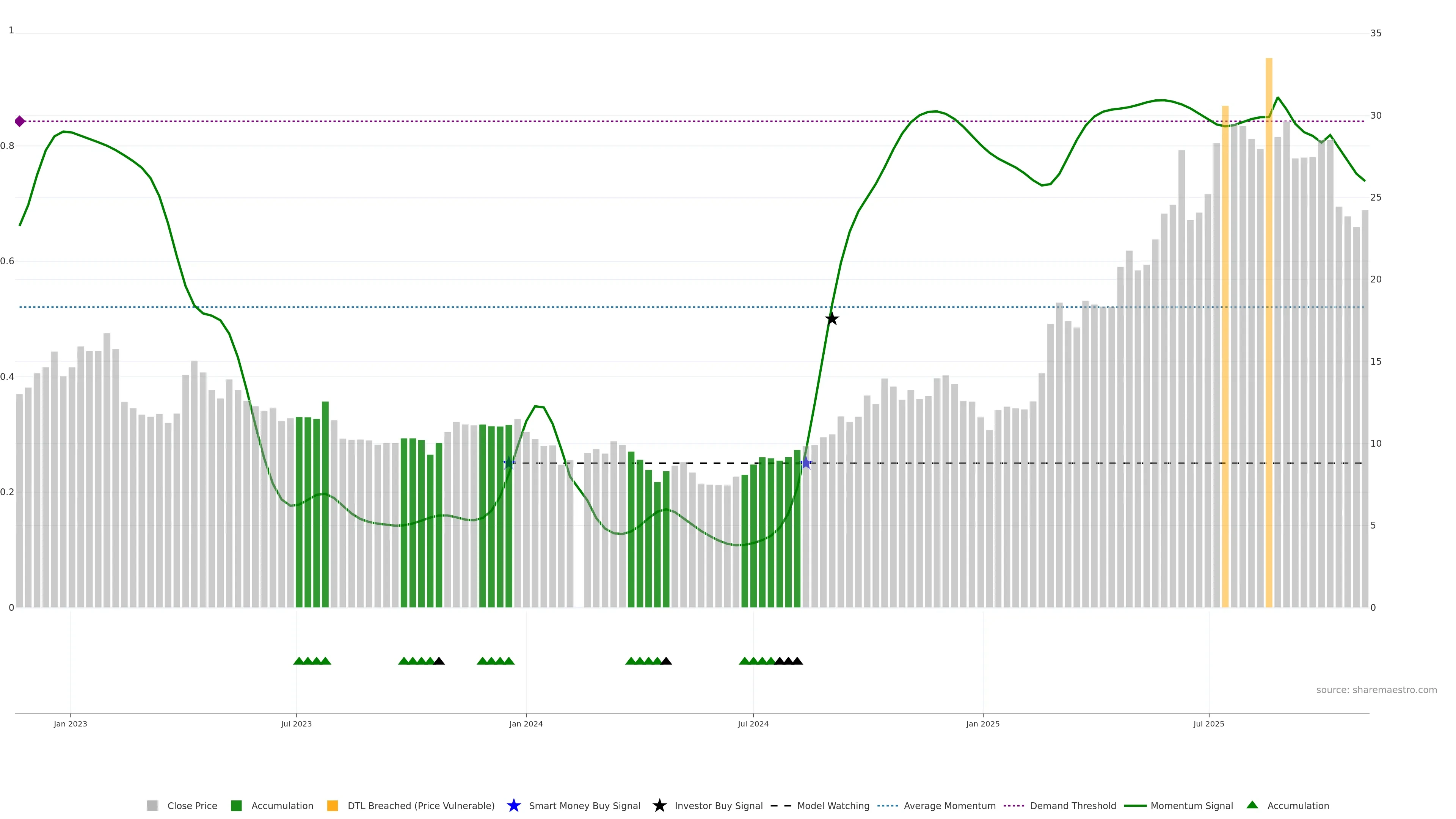1456x819 pixels.
Task: Click the DTL Breached orange legend swatch
Action: tap(333, 805)
